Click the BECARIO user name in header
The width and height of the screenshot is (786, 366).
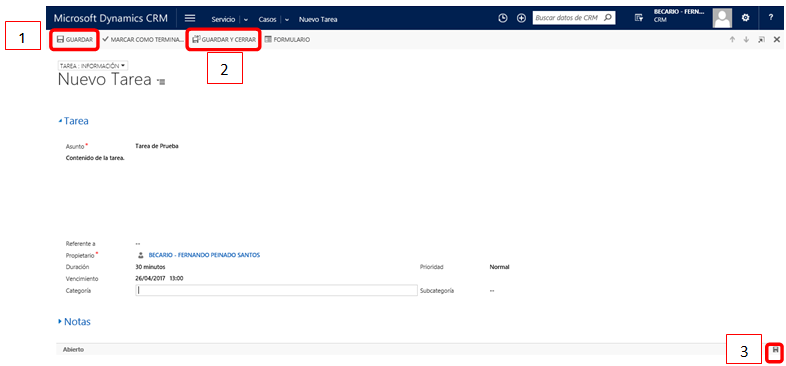click(x=679, y=12)
